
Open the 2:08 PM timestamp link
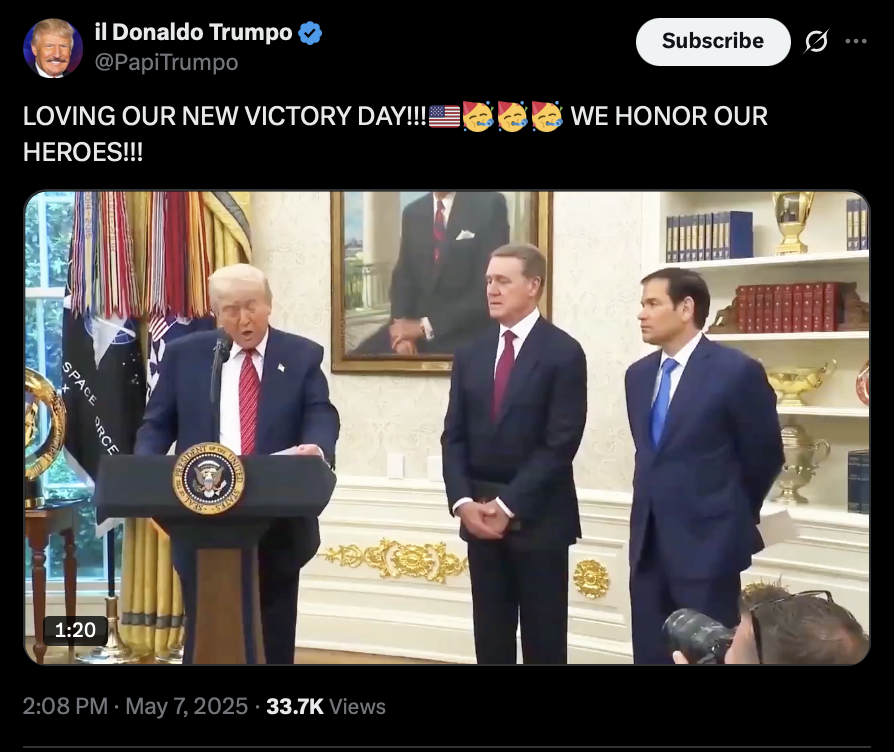tap(65, 706)
